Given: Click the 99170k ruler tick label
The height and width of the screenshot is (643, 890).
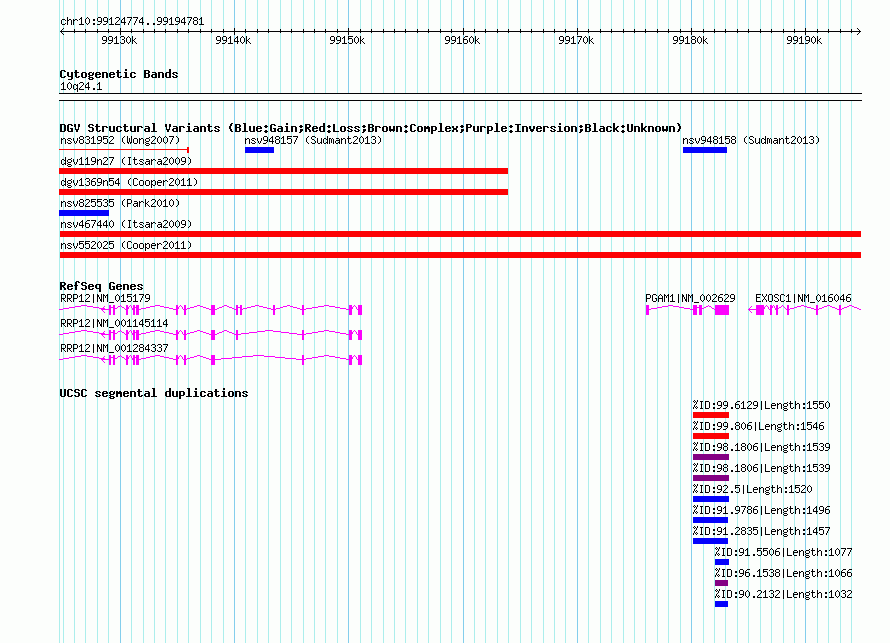Looking at the screenshot, I should tap(576, 40).
